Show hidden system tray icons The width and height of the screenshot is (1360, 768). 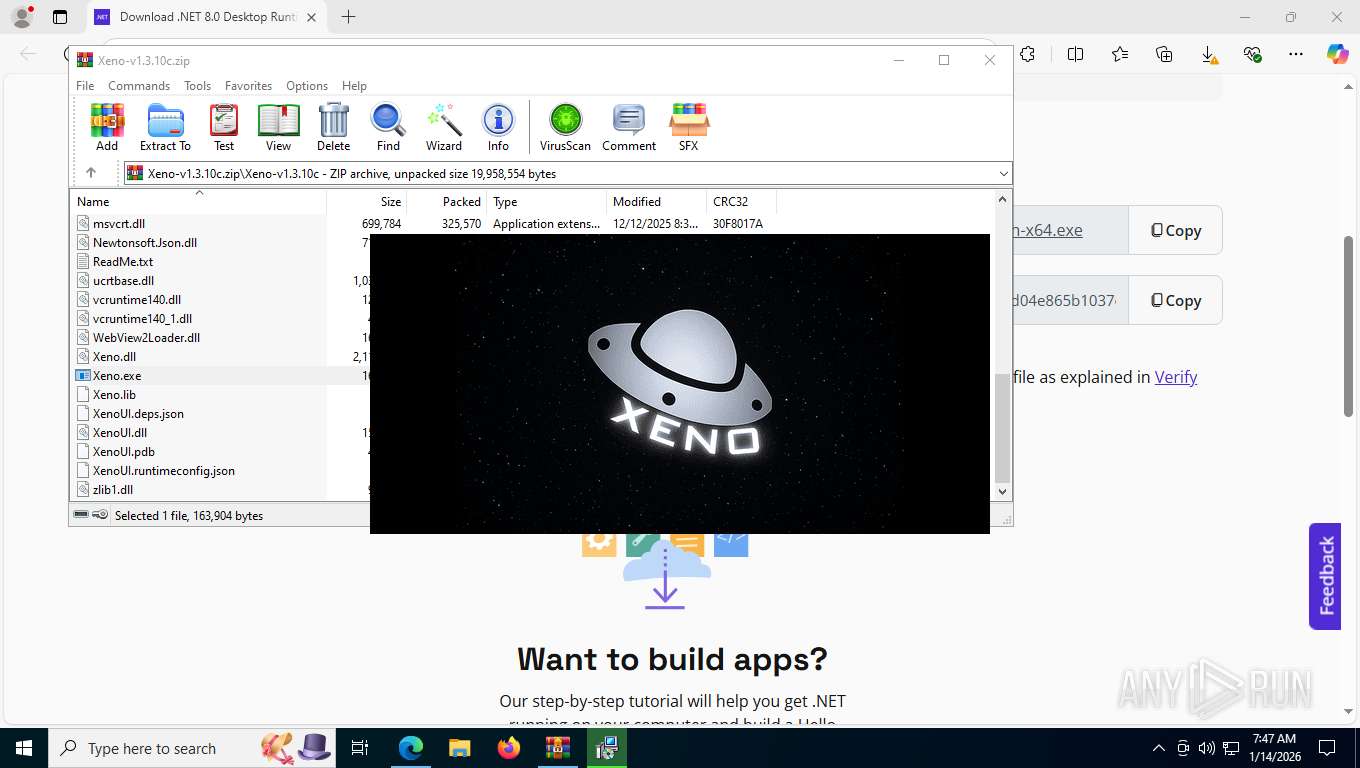pos(1159,748)
